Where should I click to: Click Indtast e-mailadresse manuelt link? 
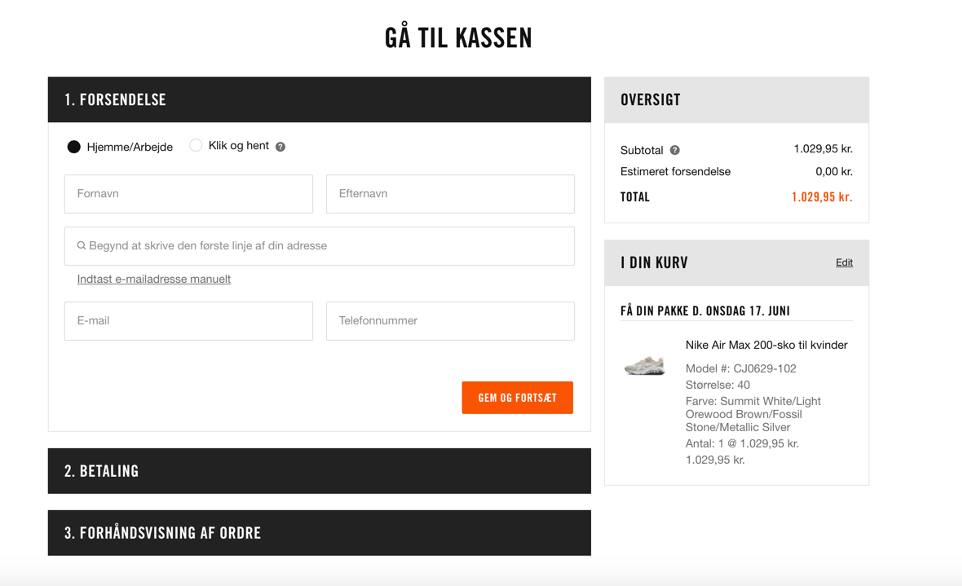pos(154,279)
